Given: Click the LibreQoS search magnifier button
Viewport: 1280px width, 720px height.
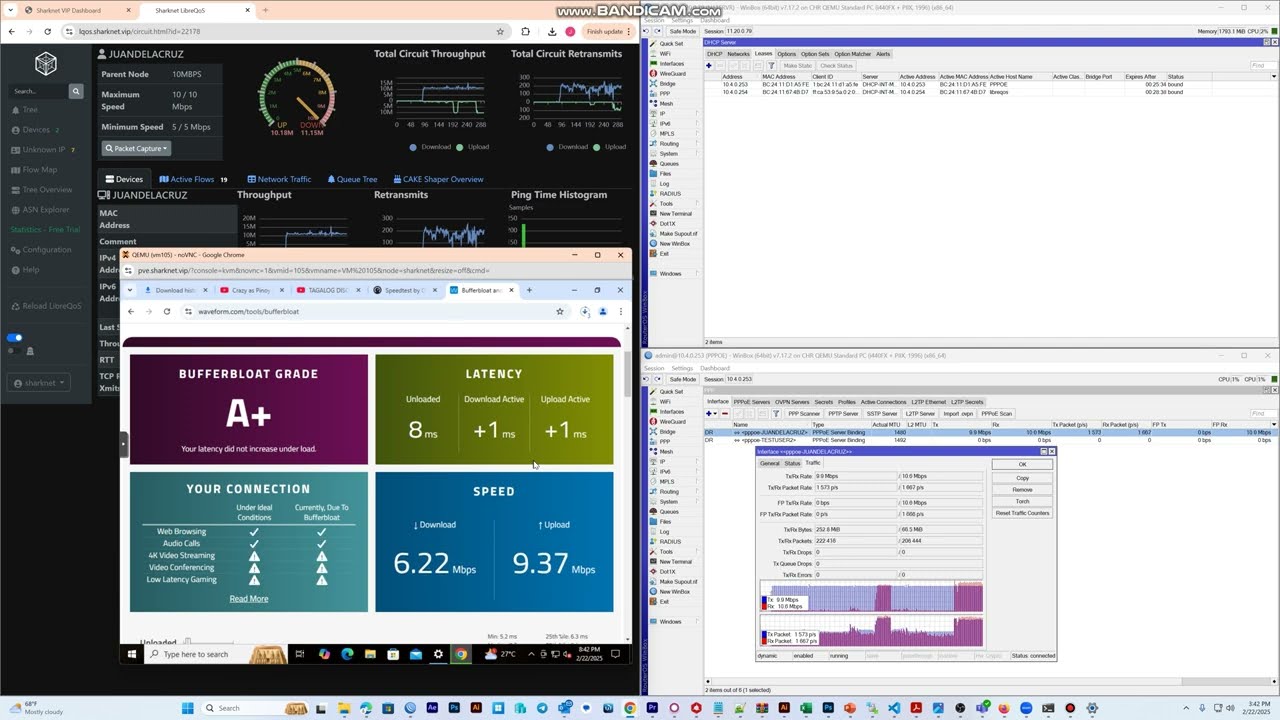Looking at the screenshot, I should pyautogui.click(x=75, y=91).
